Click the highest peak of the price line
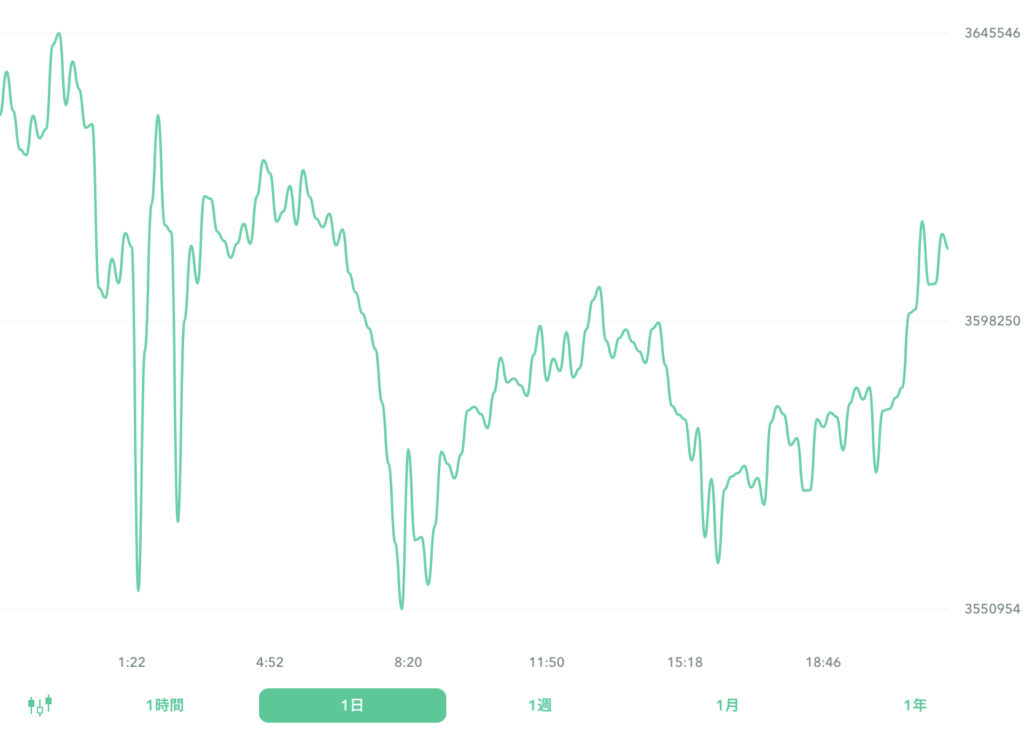 59,34
